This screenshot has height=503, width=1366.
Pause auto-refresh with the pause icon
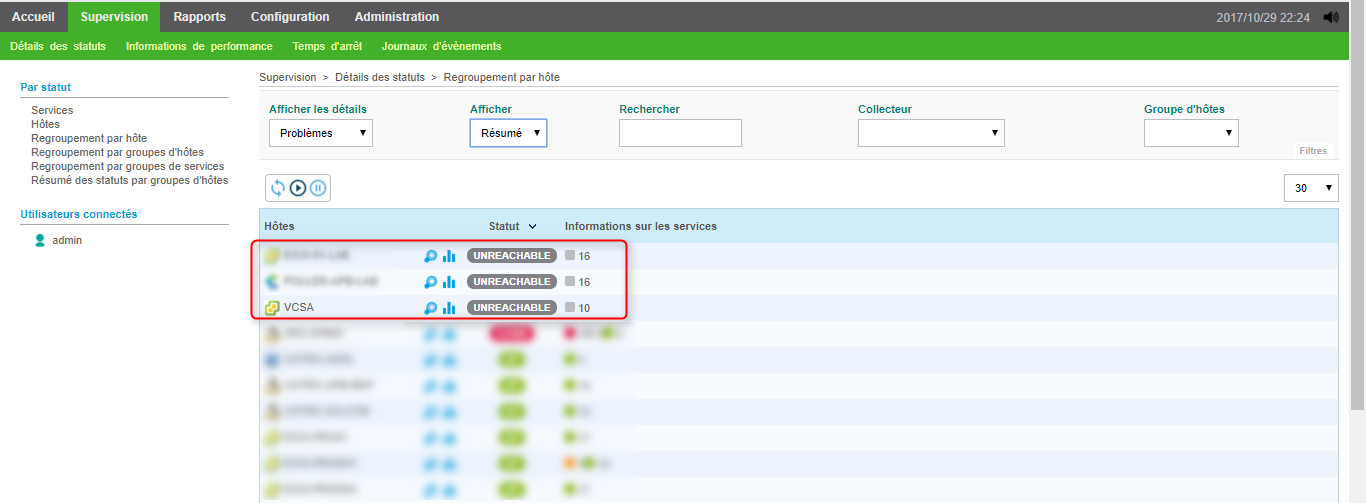pyautogui.click(x=318, y=188)
